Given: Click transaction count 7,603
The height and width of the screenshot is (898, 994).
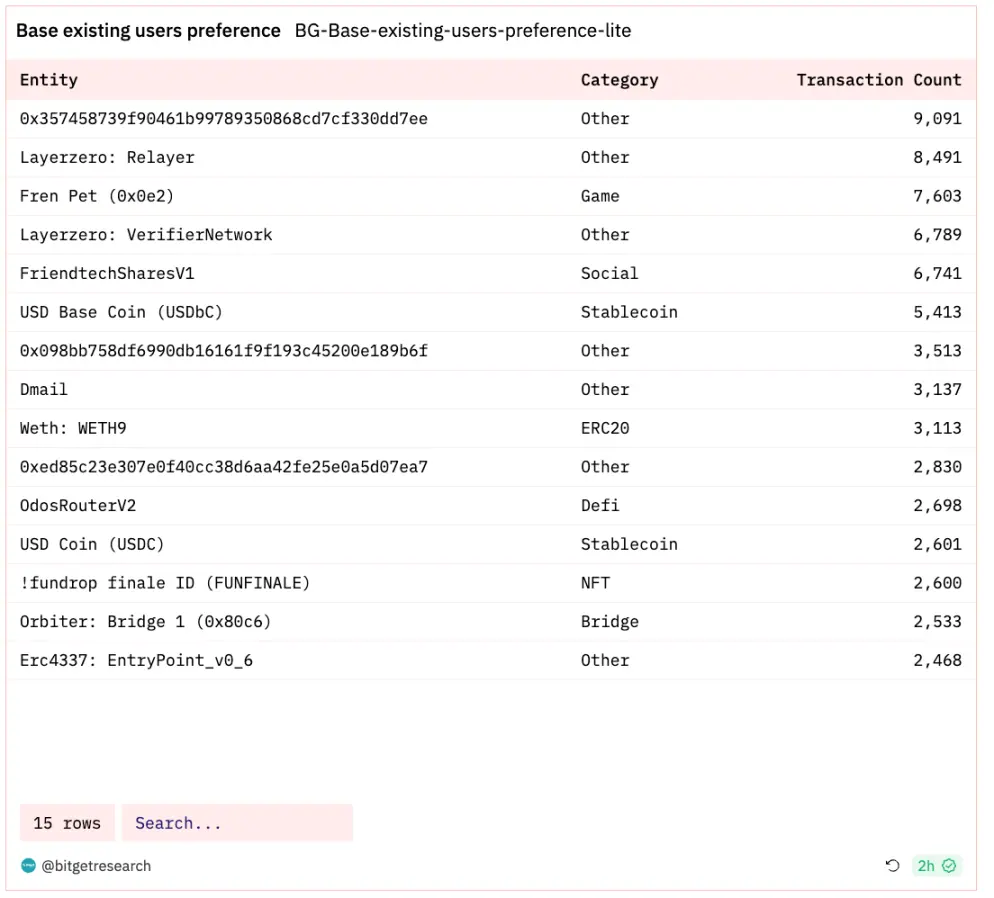Looking at the screenshot, I should click(937, 196).
